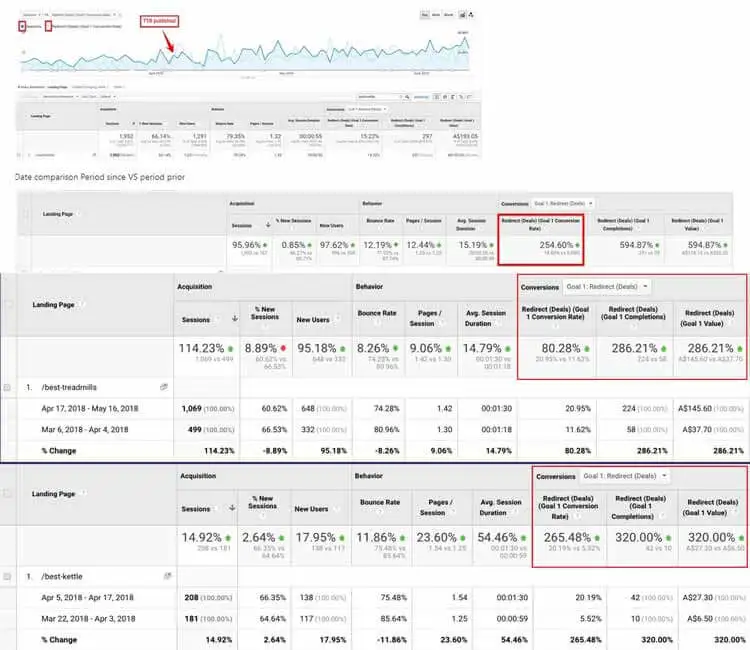This screenshot has width=750, height=650.
Task: Toggle Sessions metric checkbox above the graph
Action: 22,26
